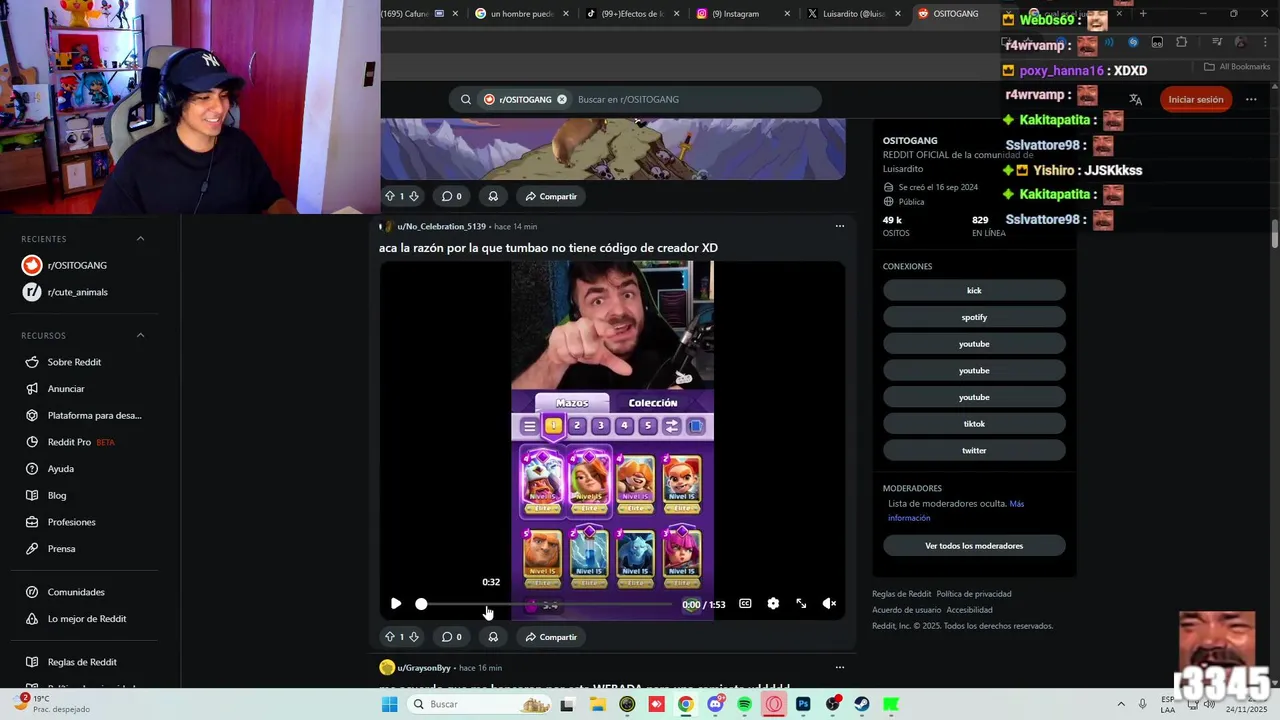Image resolution: width=1280 pixels, height=720 pixels.
Task: Open the spotify connection link
Action: pyautogui.click(x=974, y=317)
